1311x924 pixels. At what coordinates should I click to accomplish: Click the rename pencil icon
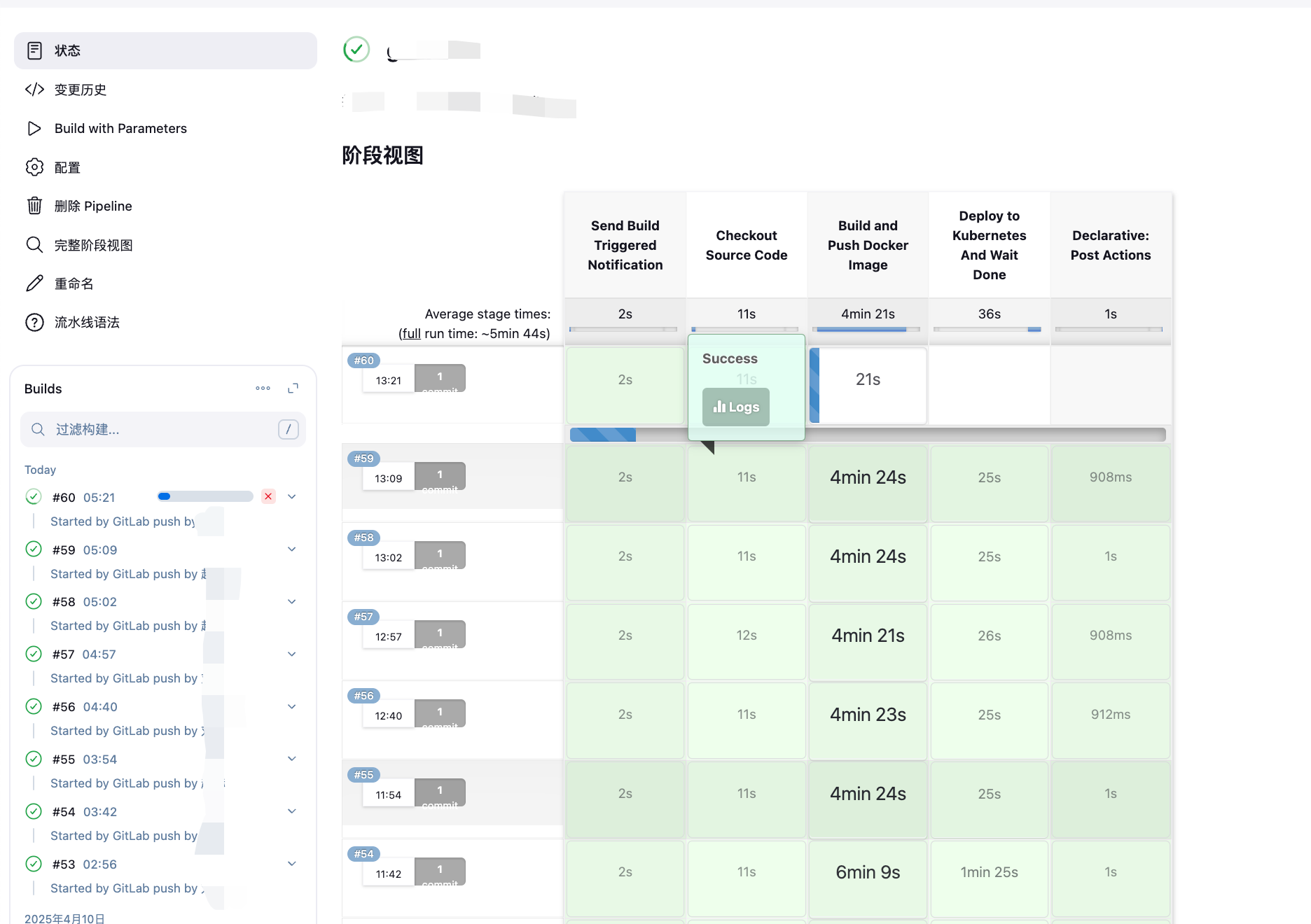click(34, 283)
